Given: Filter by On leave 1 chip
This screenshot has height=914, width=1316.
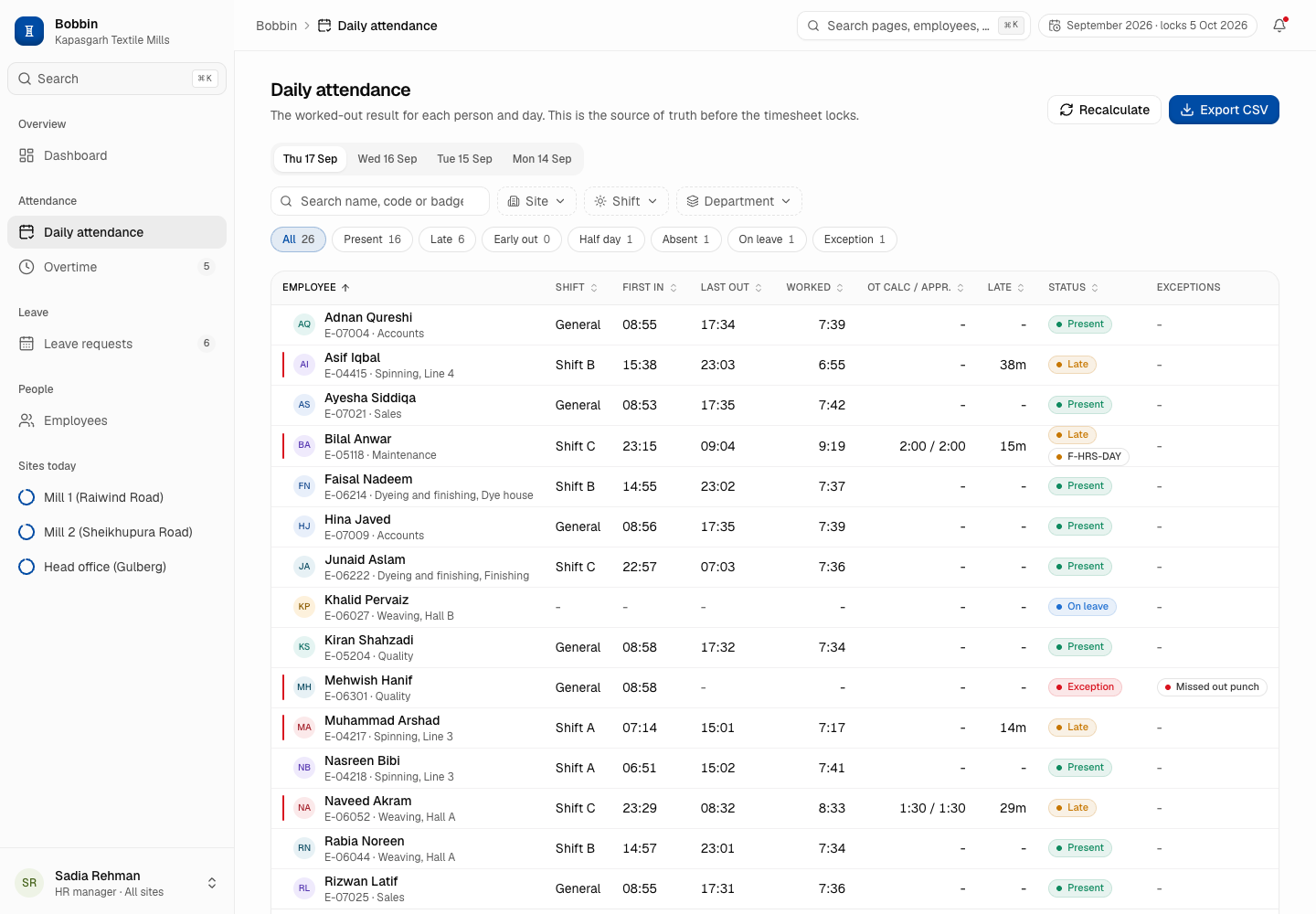Looking at the screenshot, I should click(767, 239).
